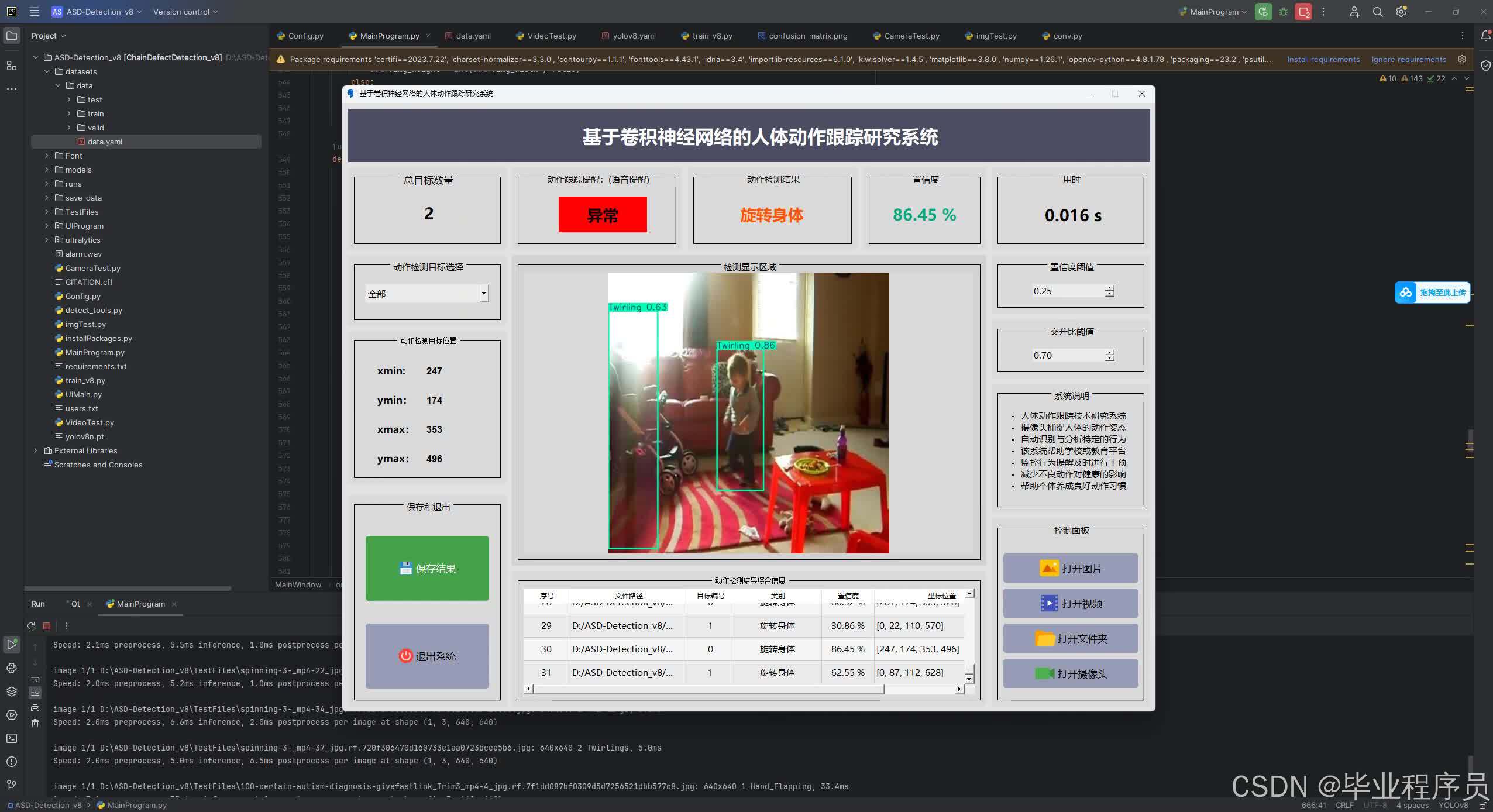Click the Run MainProgram green button
The height and width of the screenshot is (812, 1493).
pos(1263,12)
